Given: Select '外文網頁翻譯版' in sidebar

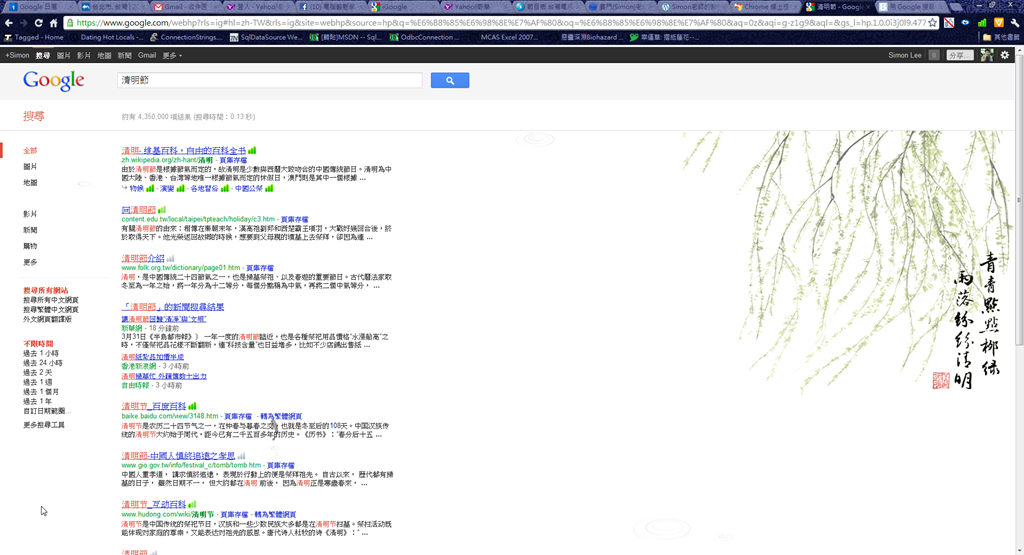Looking at the screenshot, I should pos(48,319).
